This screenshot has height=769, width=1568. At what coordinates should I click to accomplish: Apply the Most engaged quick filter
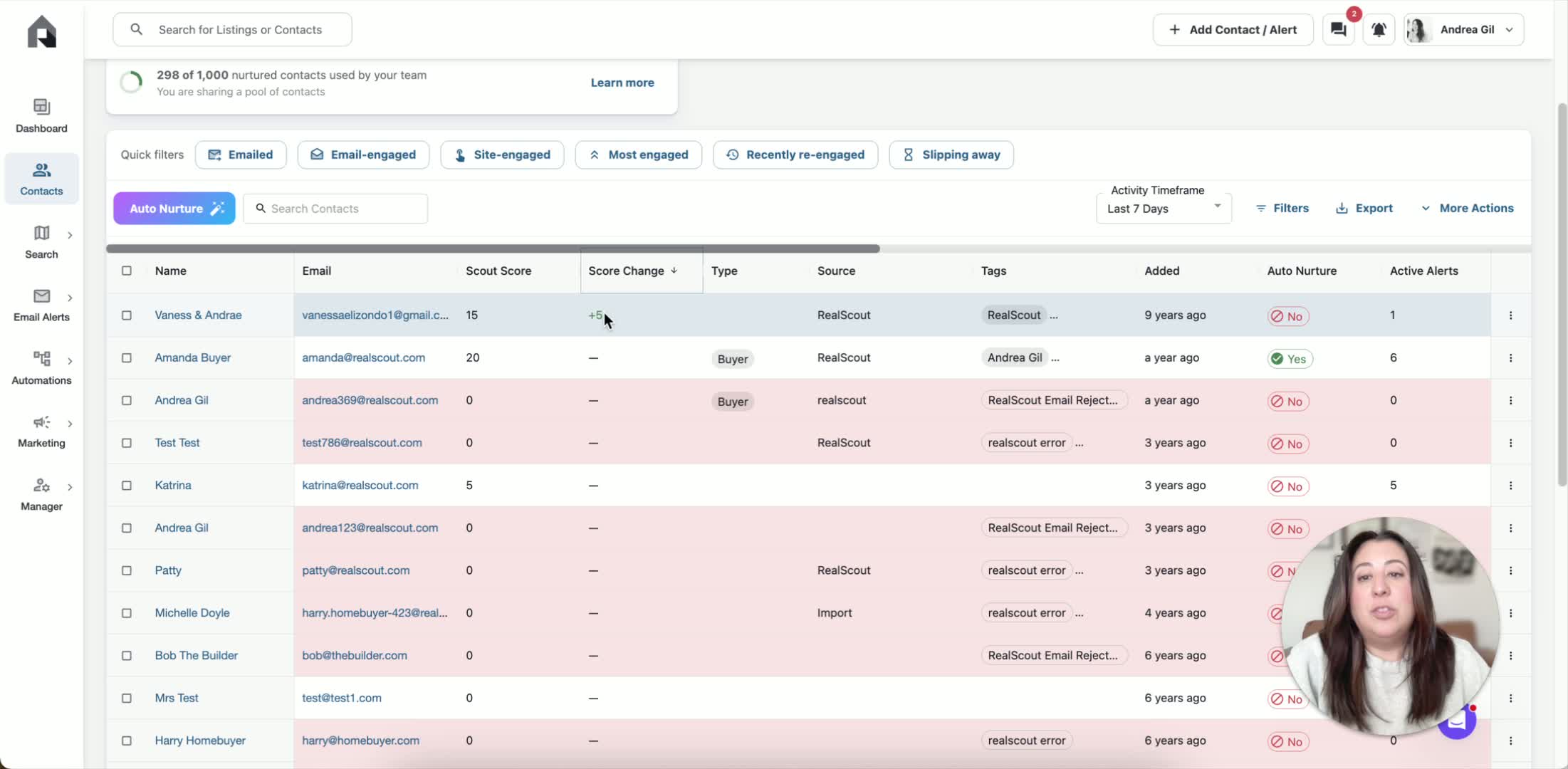click(638, 155)
